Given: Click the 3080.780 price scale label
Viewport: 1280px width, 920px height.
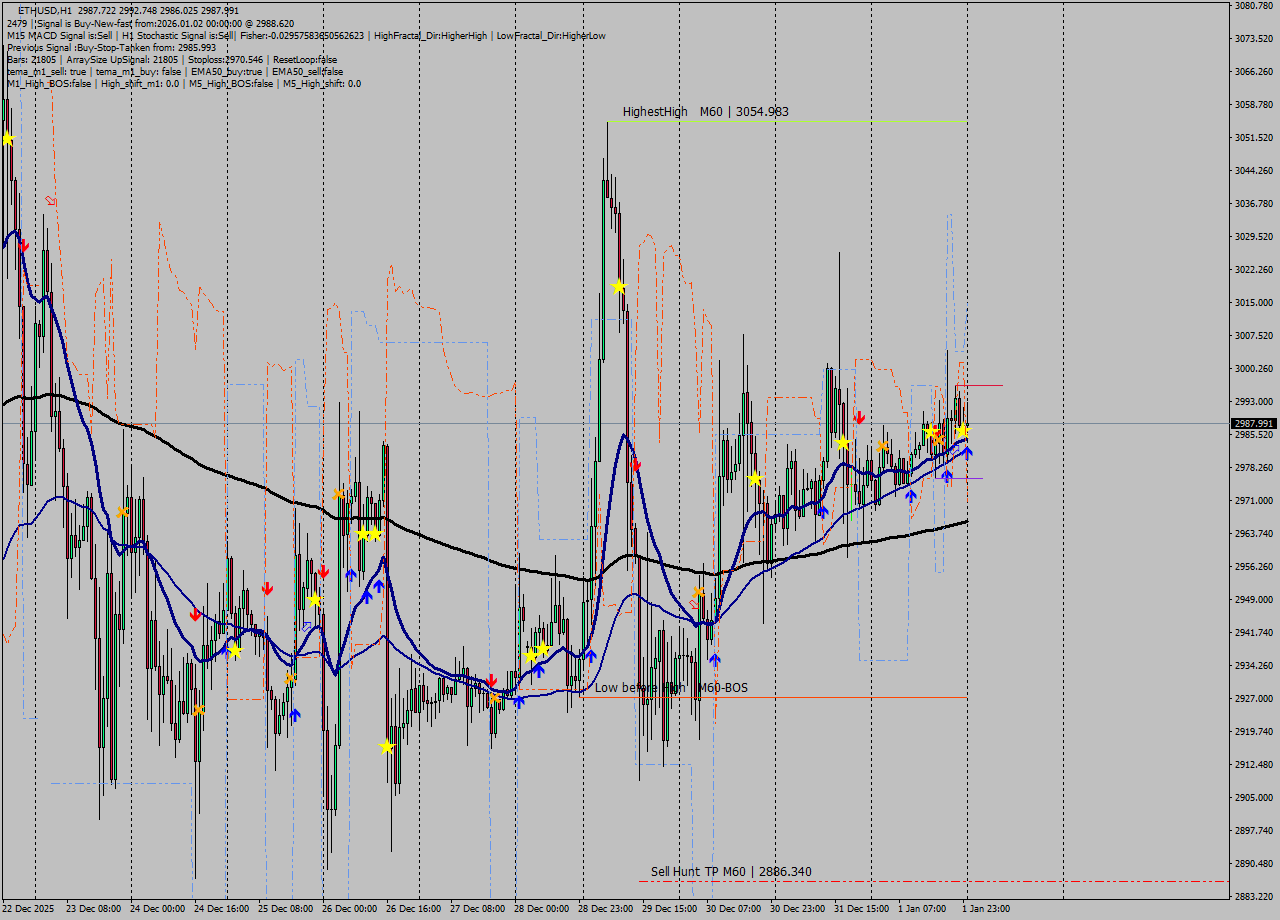Looking at the screenshot, I should click(1252, 6).
